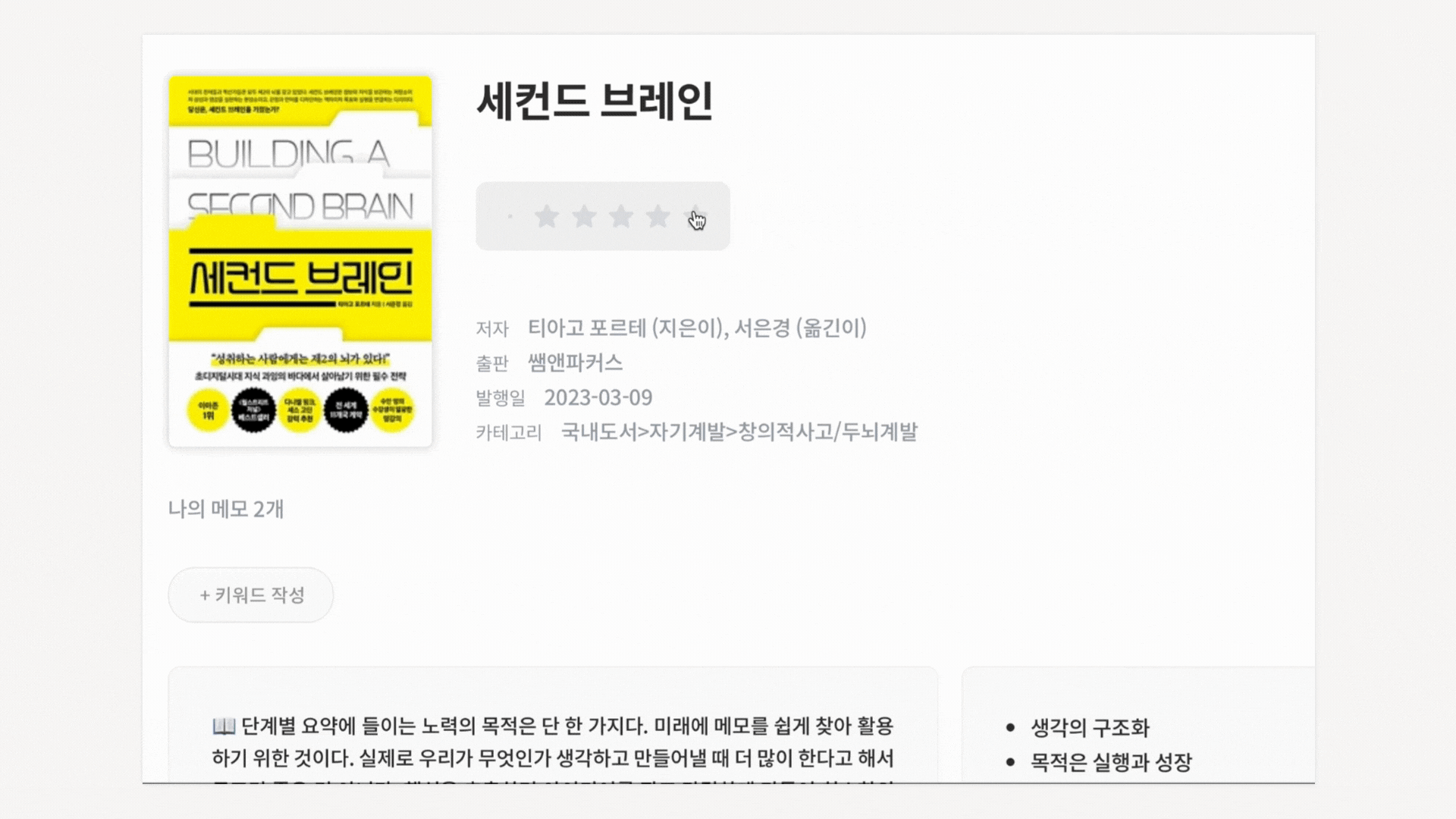Open the 세컨드 브레인 book cover image
This screenshot has height=819, width=1456.
tap(300, 261)
